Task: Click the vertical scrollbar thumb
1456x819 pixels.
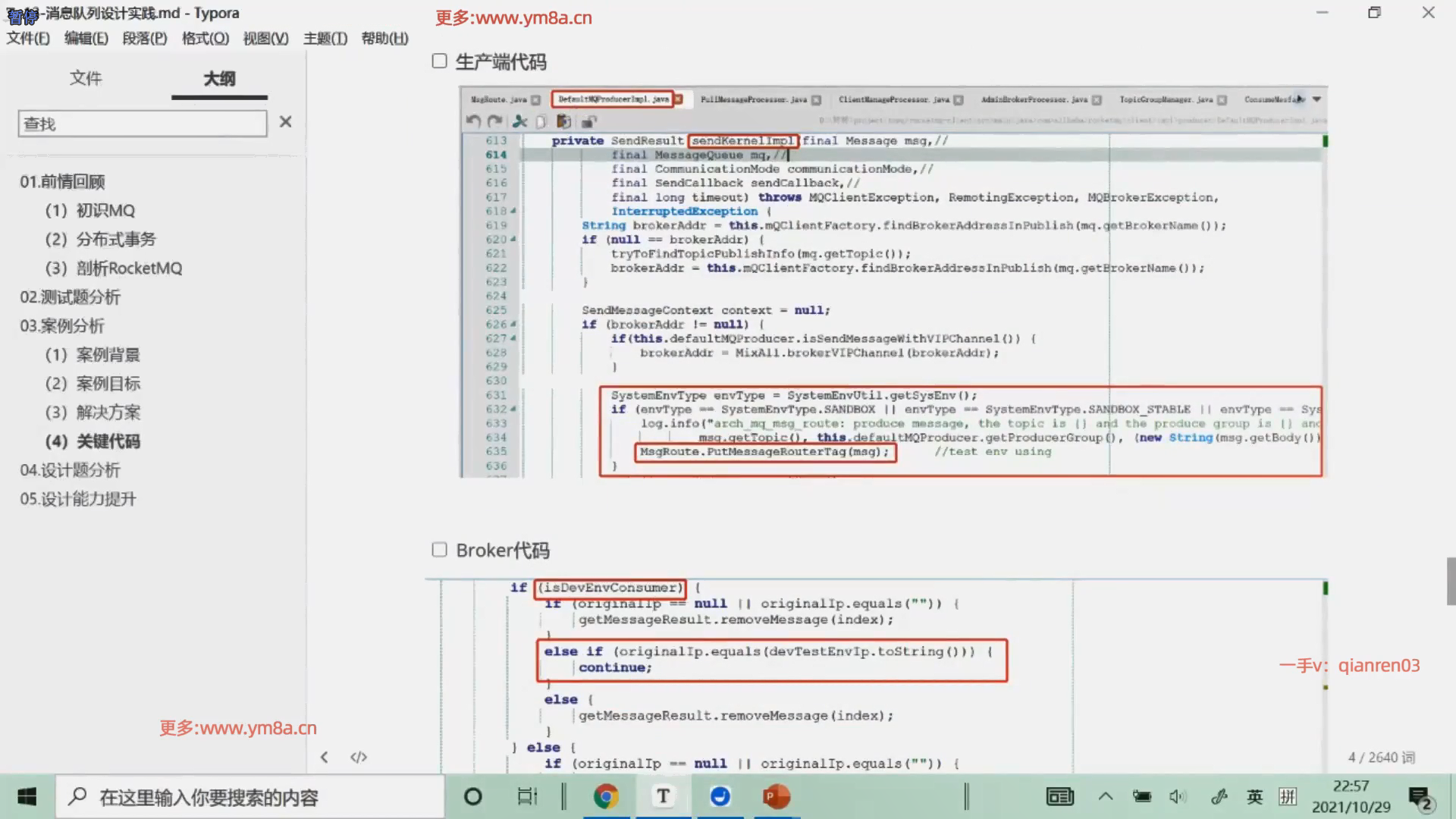Action: click(1451, 581)
